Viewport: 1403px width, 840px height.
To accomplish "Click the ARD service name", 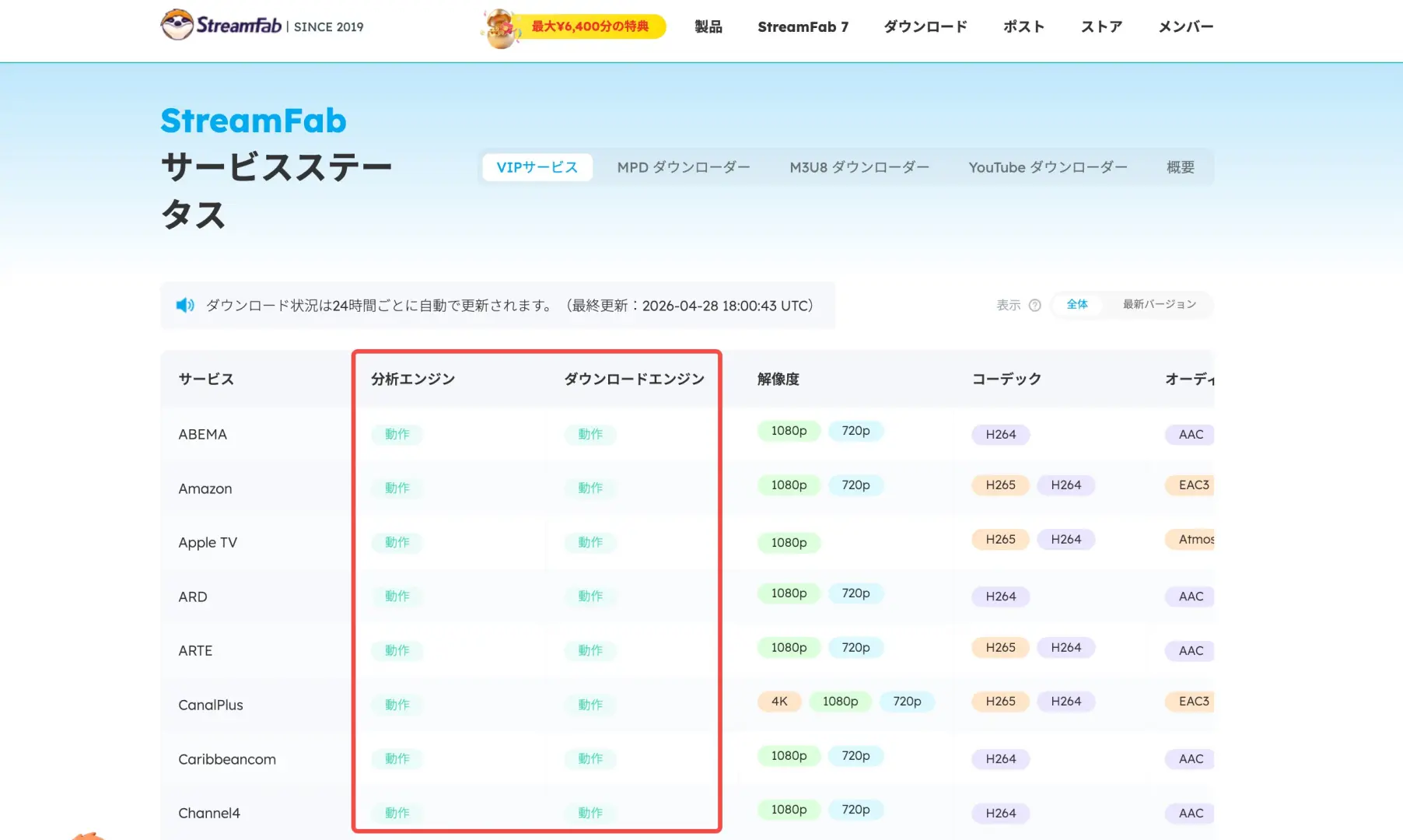I will pos(193,597).
